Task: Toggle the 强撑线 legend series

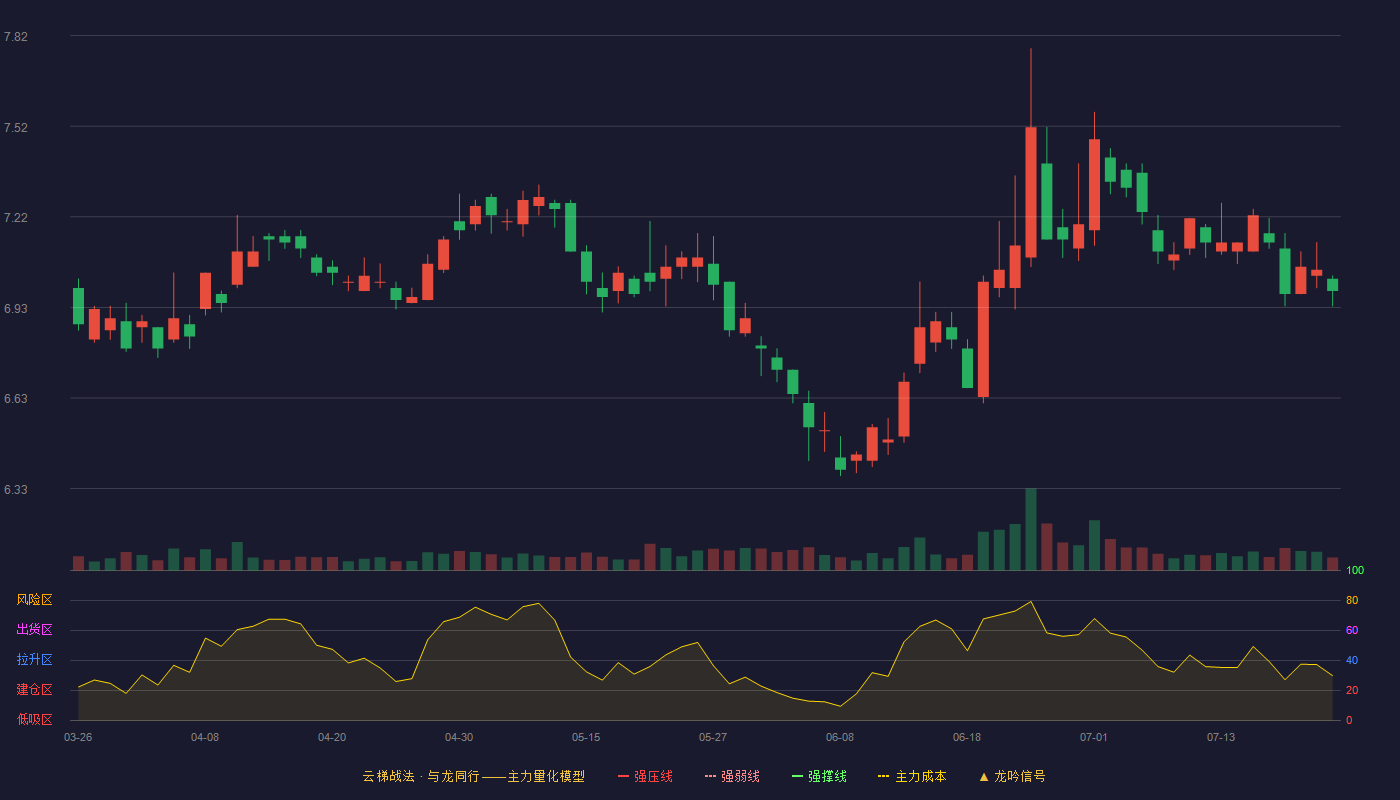Action: (x=819, y=776)
